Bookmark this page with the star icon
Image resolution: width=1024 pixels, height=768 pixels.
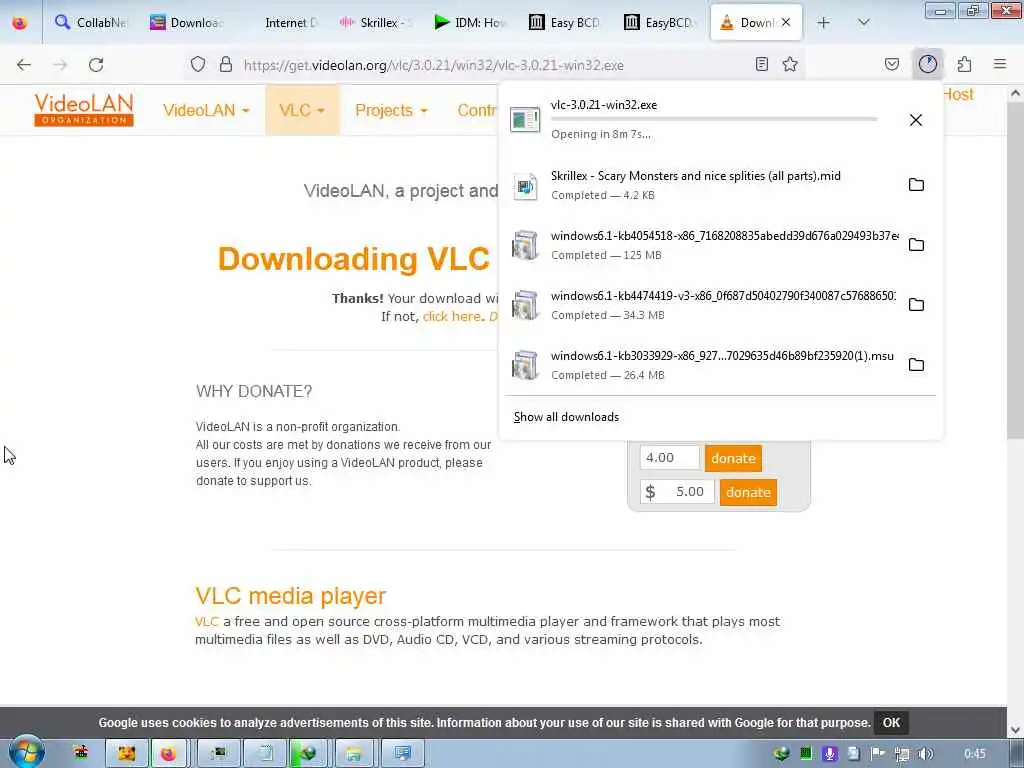[x=790, y=64]
